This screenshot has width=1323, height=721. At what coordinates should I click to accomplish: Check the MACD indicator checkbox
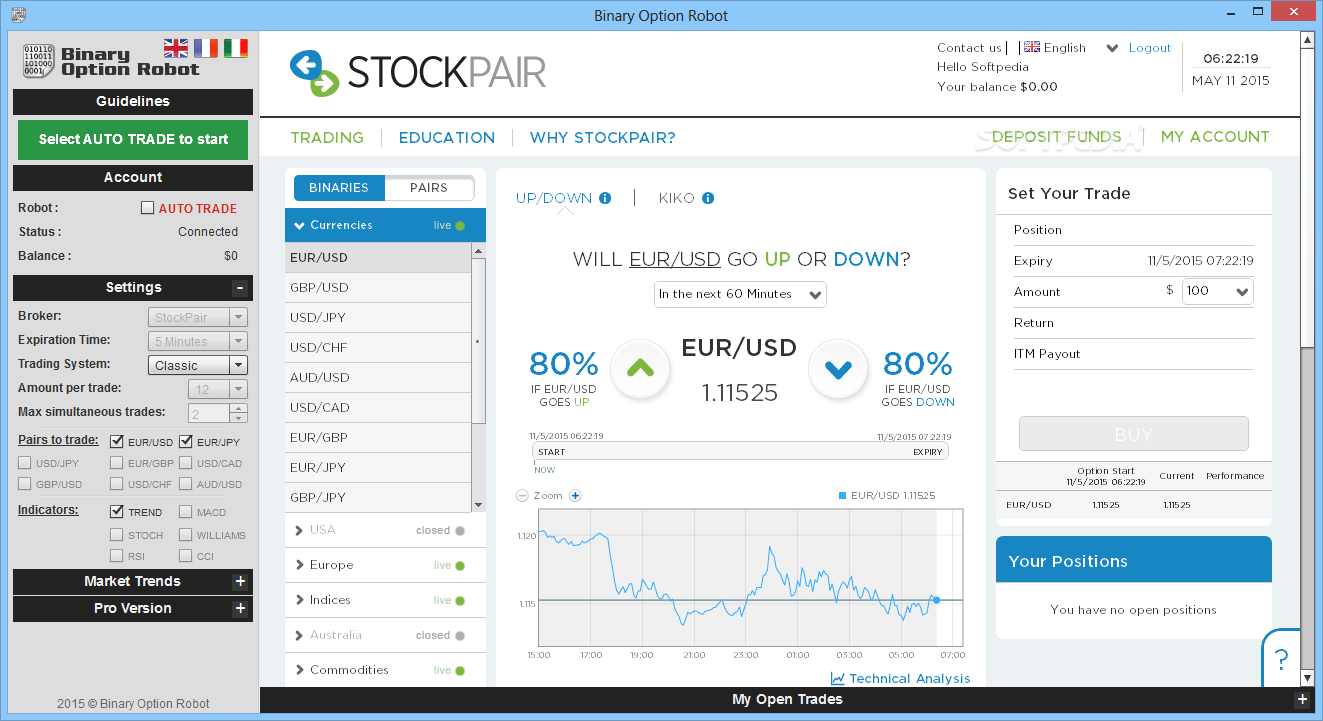click(x=186, y=511)
